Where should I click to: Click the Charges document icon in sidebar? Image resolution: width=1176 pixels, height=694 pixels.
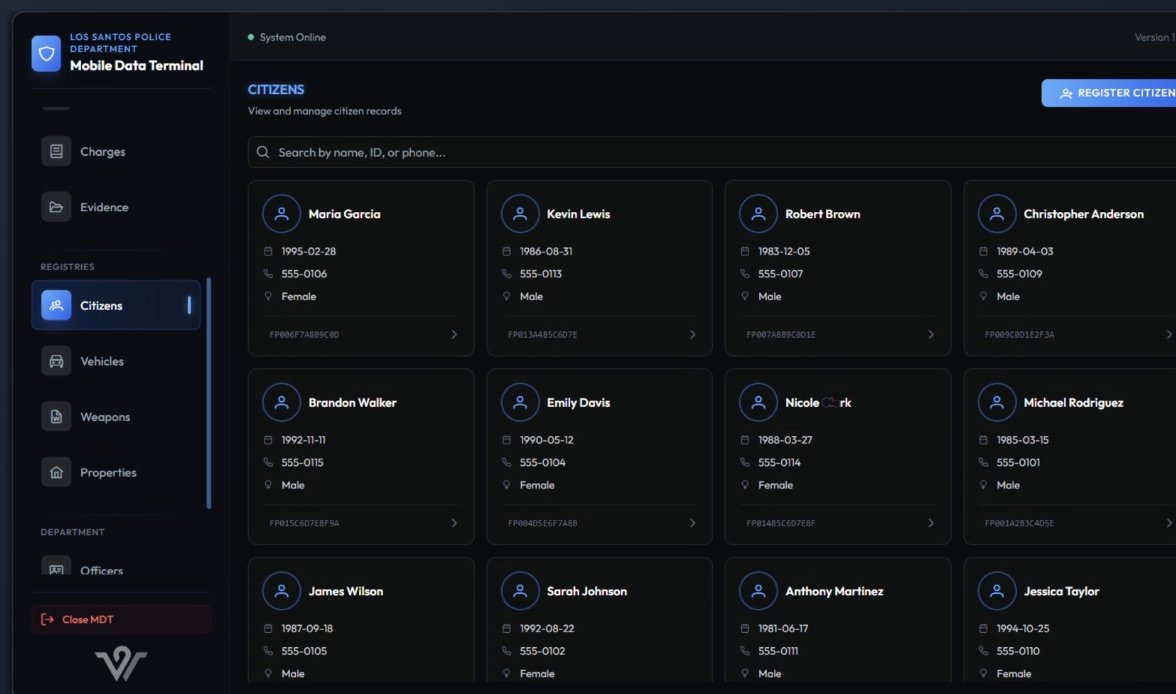[56, 152]
